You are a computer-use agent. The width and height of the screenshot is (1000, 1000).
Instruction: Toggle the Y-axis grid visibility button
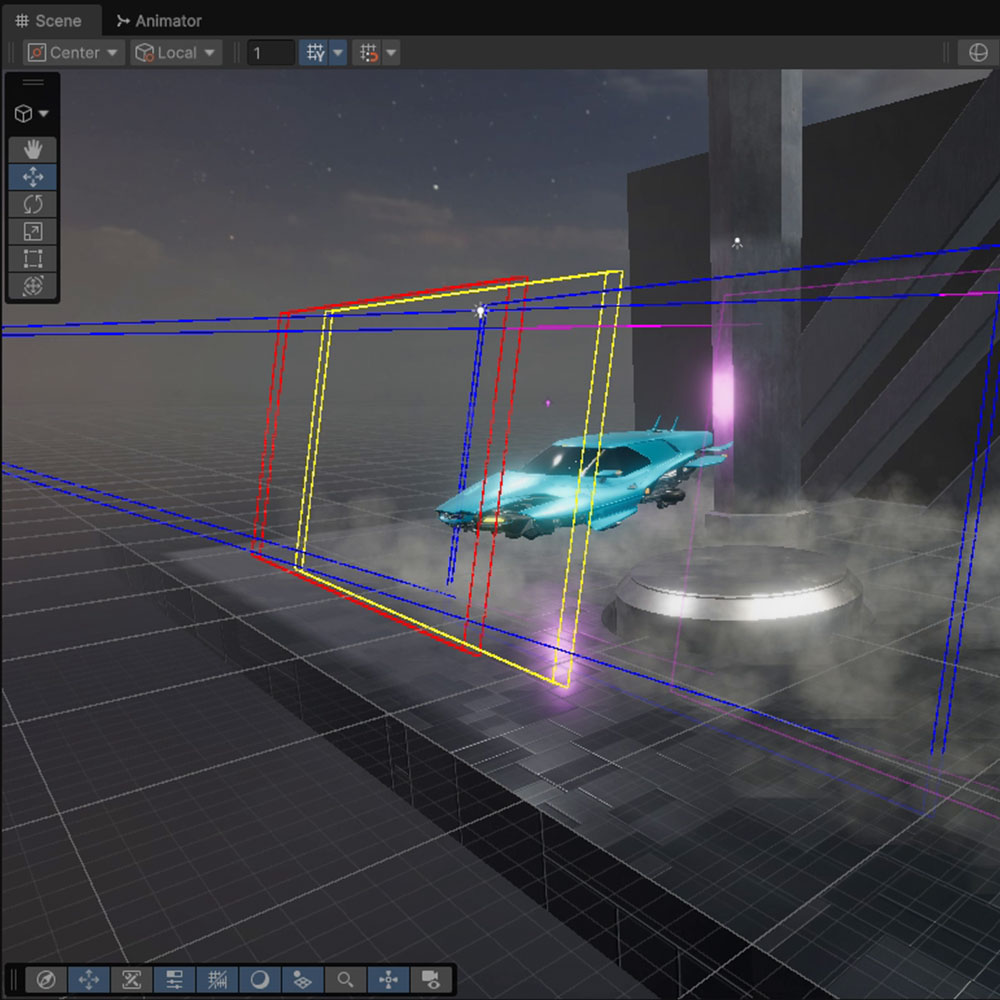click(x=315, y=52)
